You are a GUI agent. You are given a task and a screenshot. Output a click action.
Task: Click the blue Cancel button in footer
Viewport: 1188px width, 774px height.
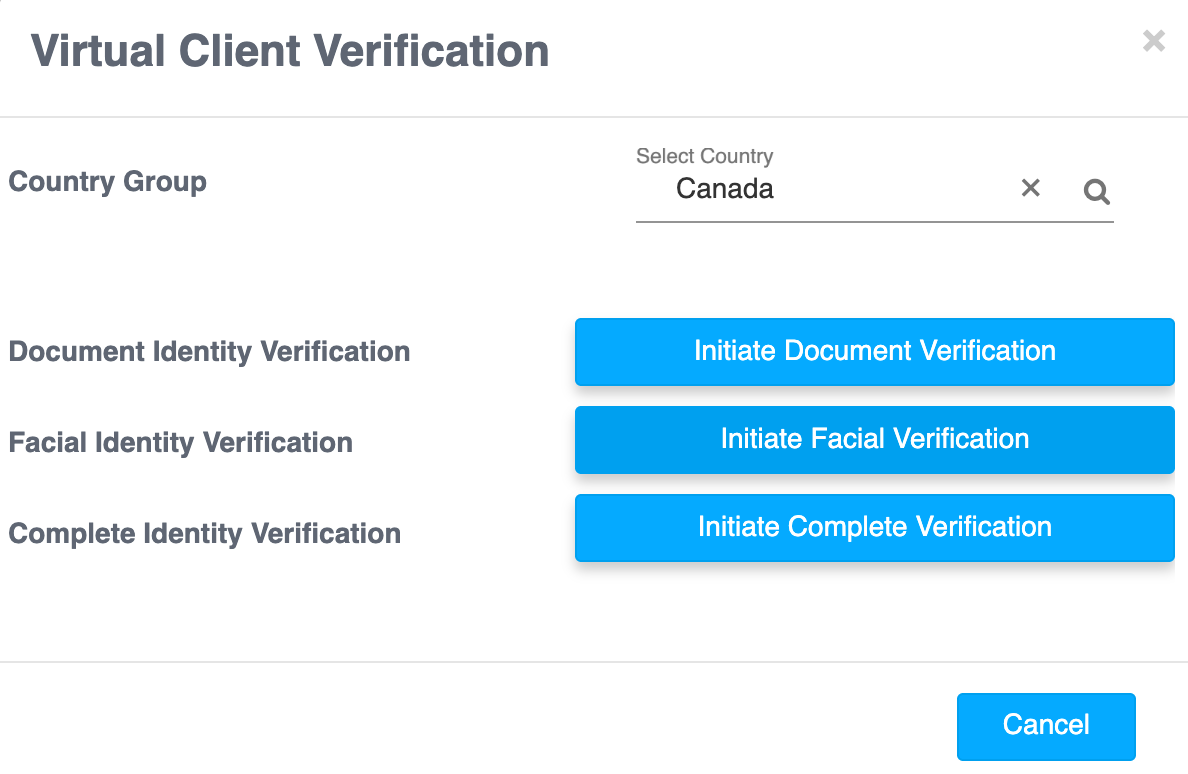tap(1045, 725)
